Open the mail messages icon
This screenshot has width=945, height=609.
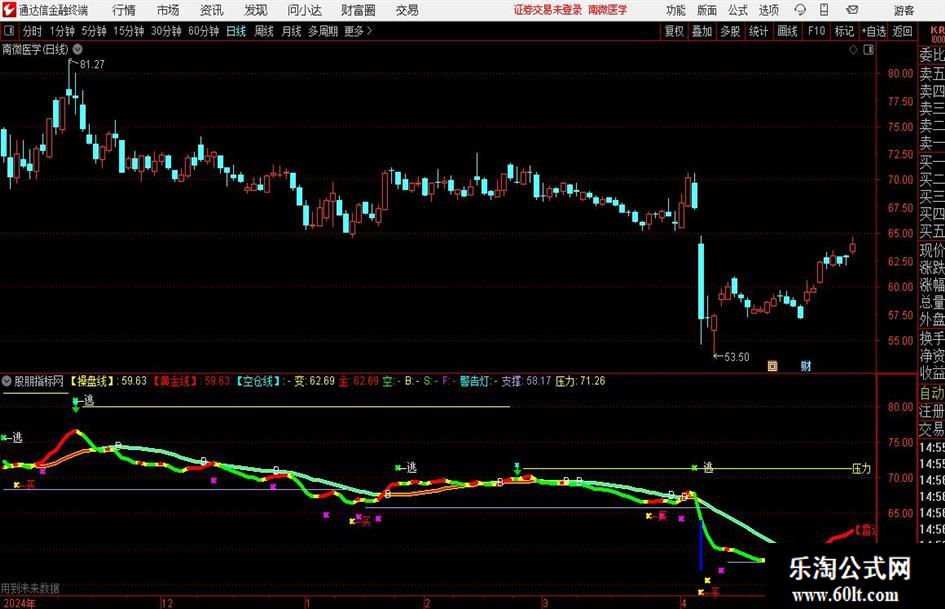[852, 10]
